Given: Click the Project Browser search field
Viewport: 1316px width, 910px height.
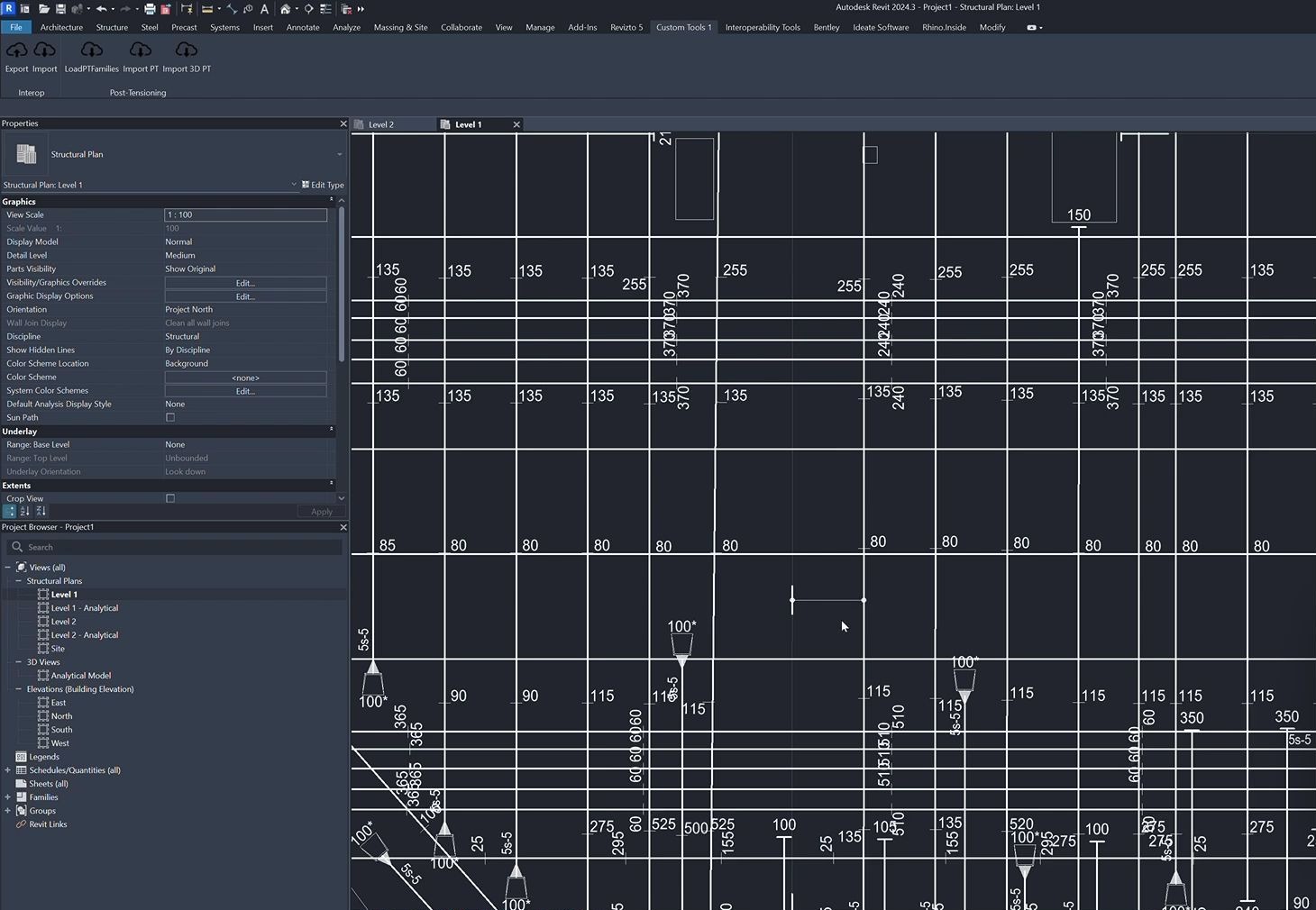Looking at the screenshot, I should (x=174, y=547).
